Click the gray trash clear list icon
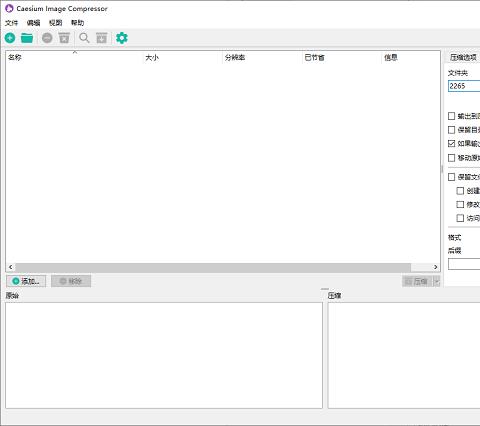This screenshot has height=426, width=480. coord(64,38)
